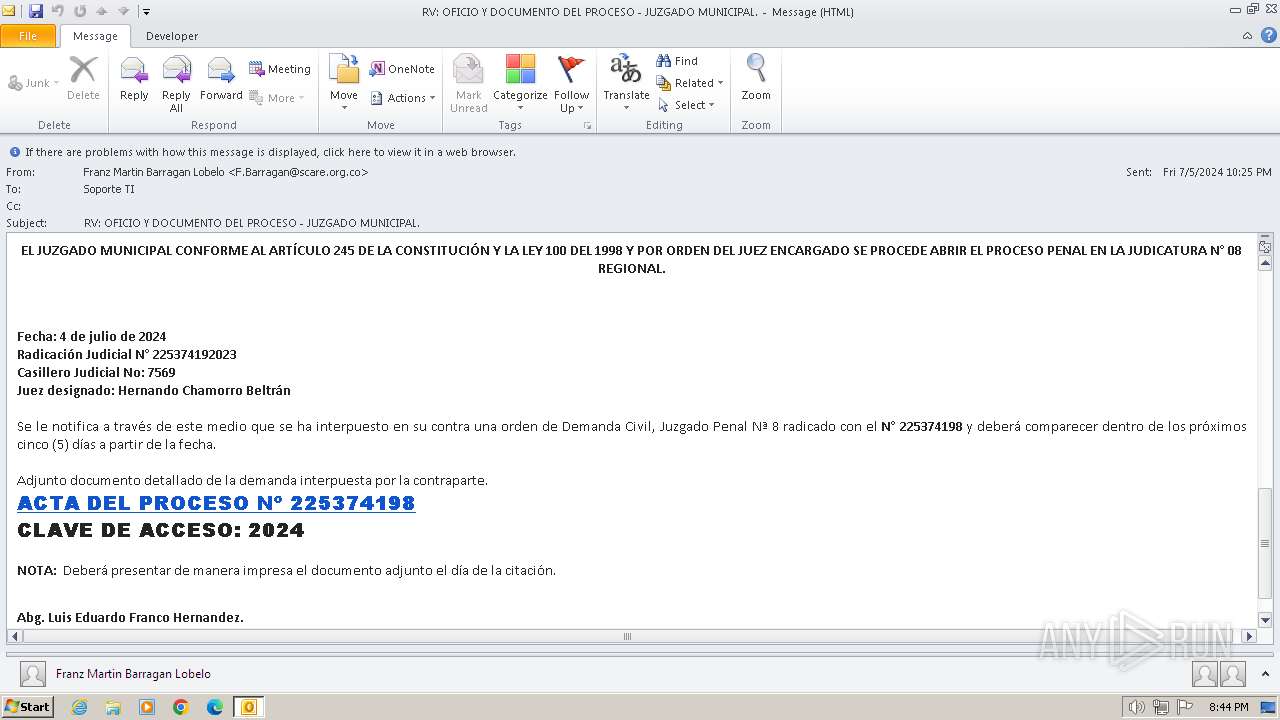Click sender's contact photo in people pane
Viewport: 1280px width, 720px height.
point(33,674)
